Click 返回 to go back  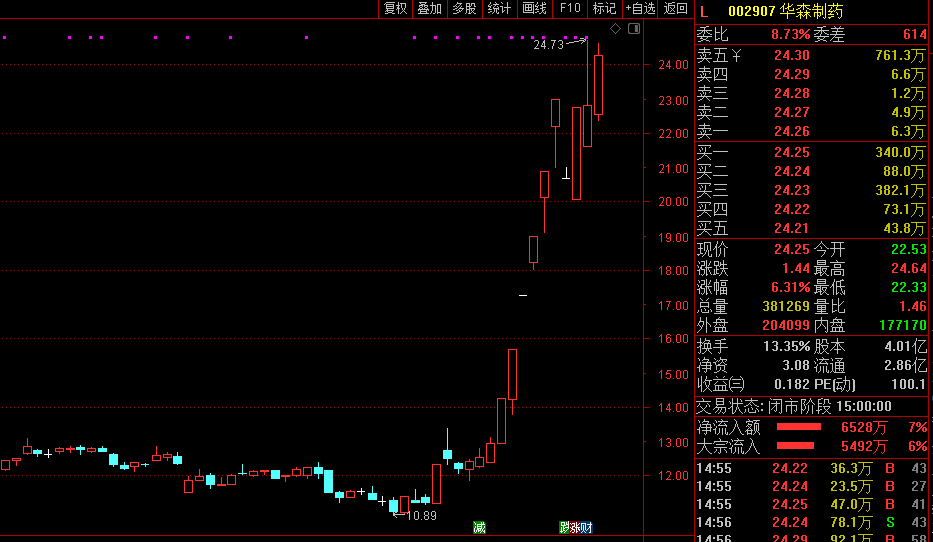click(675, 8)
